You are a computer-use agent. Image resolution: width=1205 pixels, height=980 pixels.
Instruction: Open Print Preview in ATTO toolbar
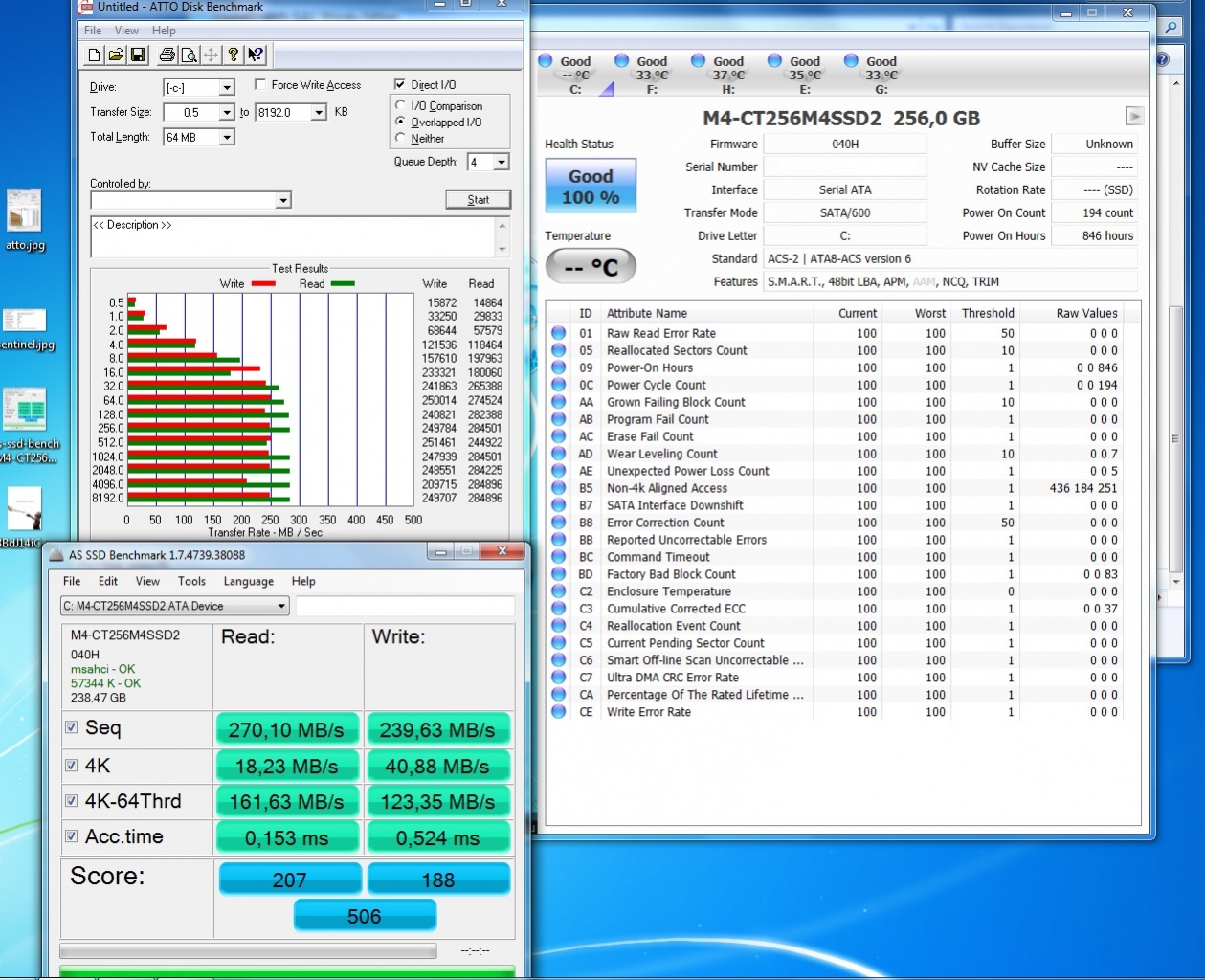click(190, 56)
